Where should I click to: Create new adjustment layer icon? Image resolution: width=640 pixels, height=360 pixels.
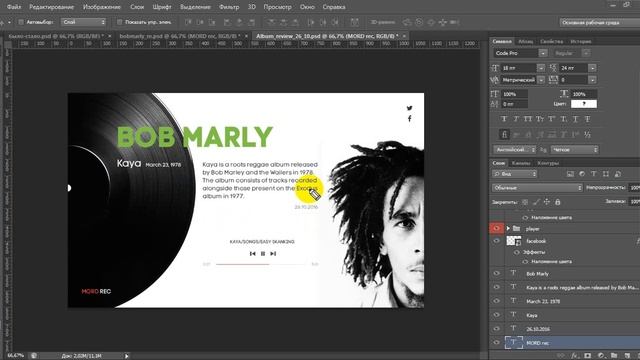click(601, 356)
